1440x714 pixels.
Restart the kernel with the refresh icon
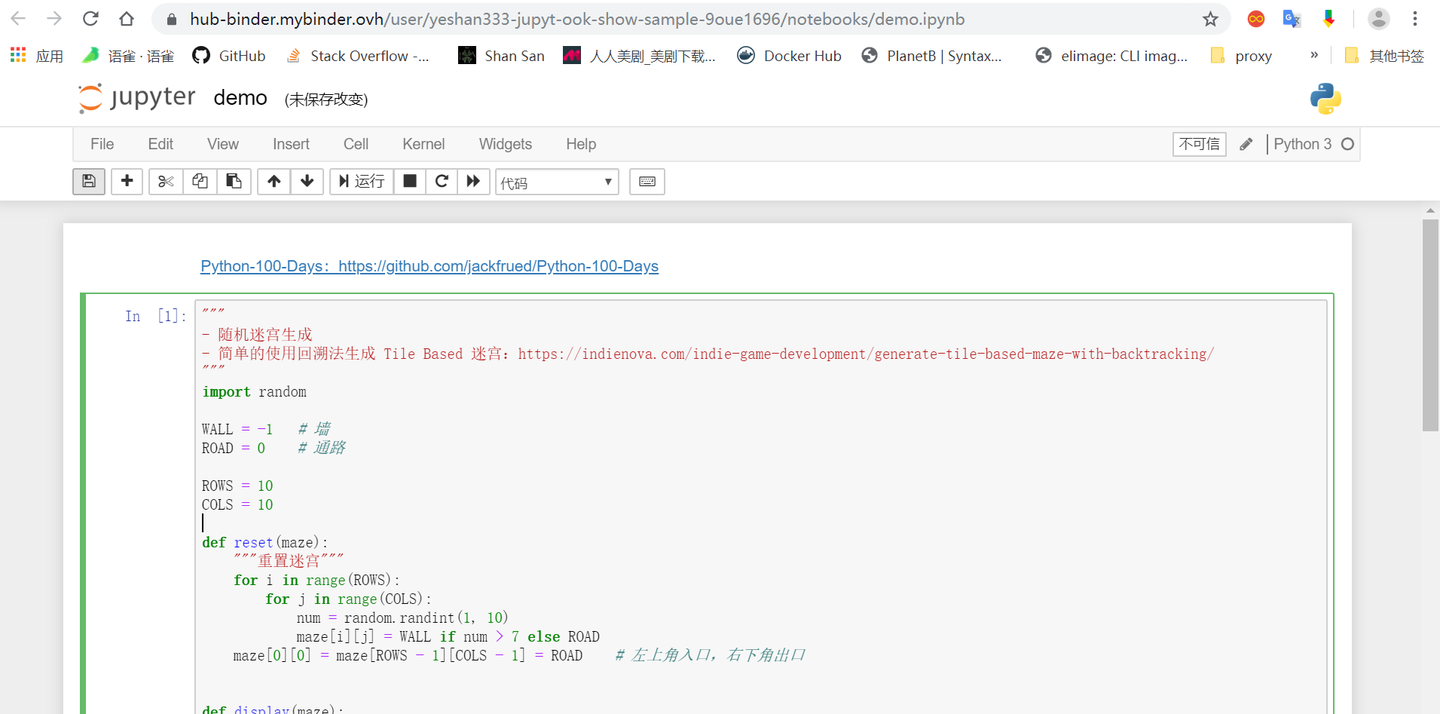point(441,181)
